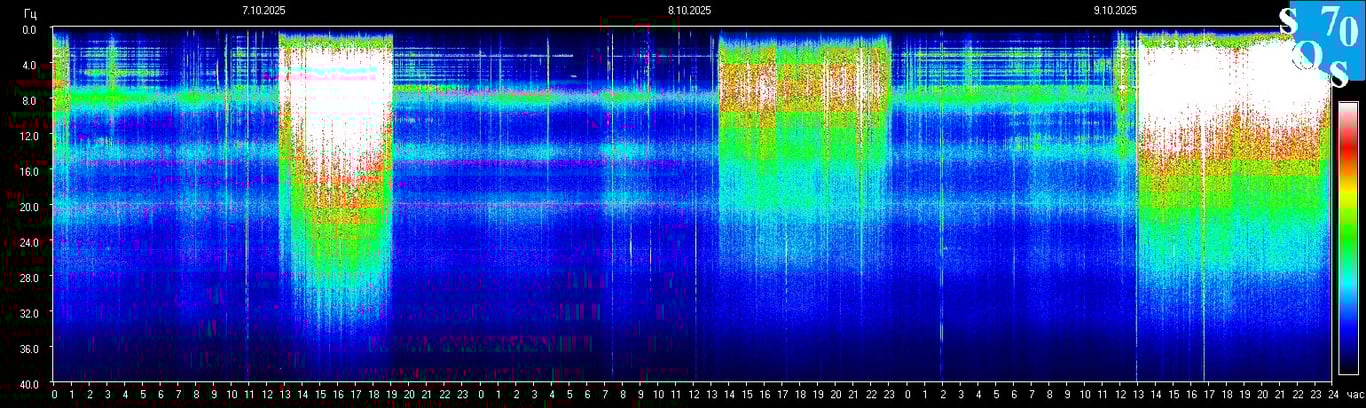Click the 8.0 Hz frequency tick label

[x=29, y=100]
